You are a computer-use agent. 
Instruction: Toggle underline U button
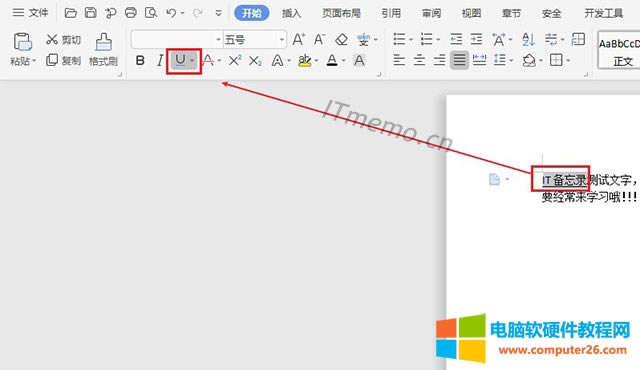pos(180,61)
